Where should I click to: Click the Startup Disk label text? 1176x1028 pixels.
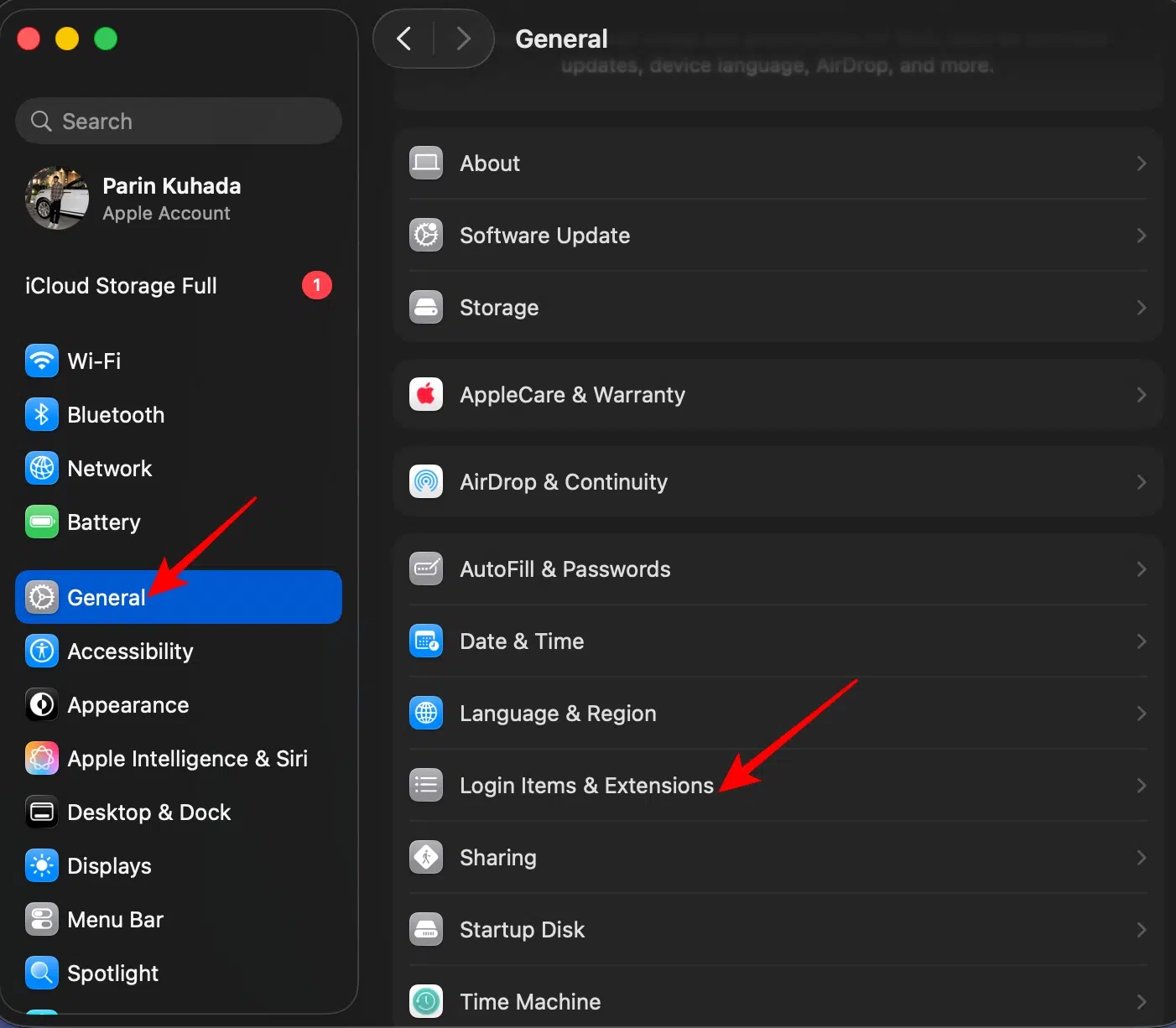(x=522, y=930)
